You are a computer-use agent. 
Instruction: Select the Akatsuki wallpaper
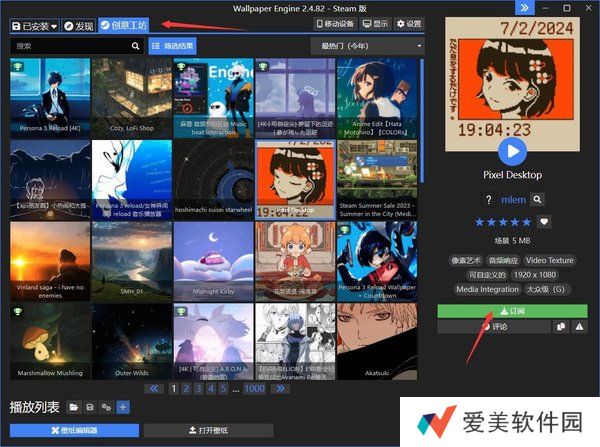point(377,342)
